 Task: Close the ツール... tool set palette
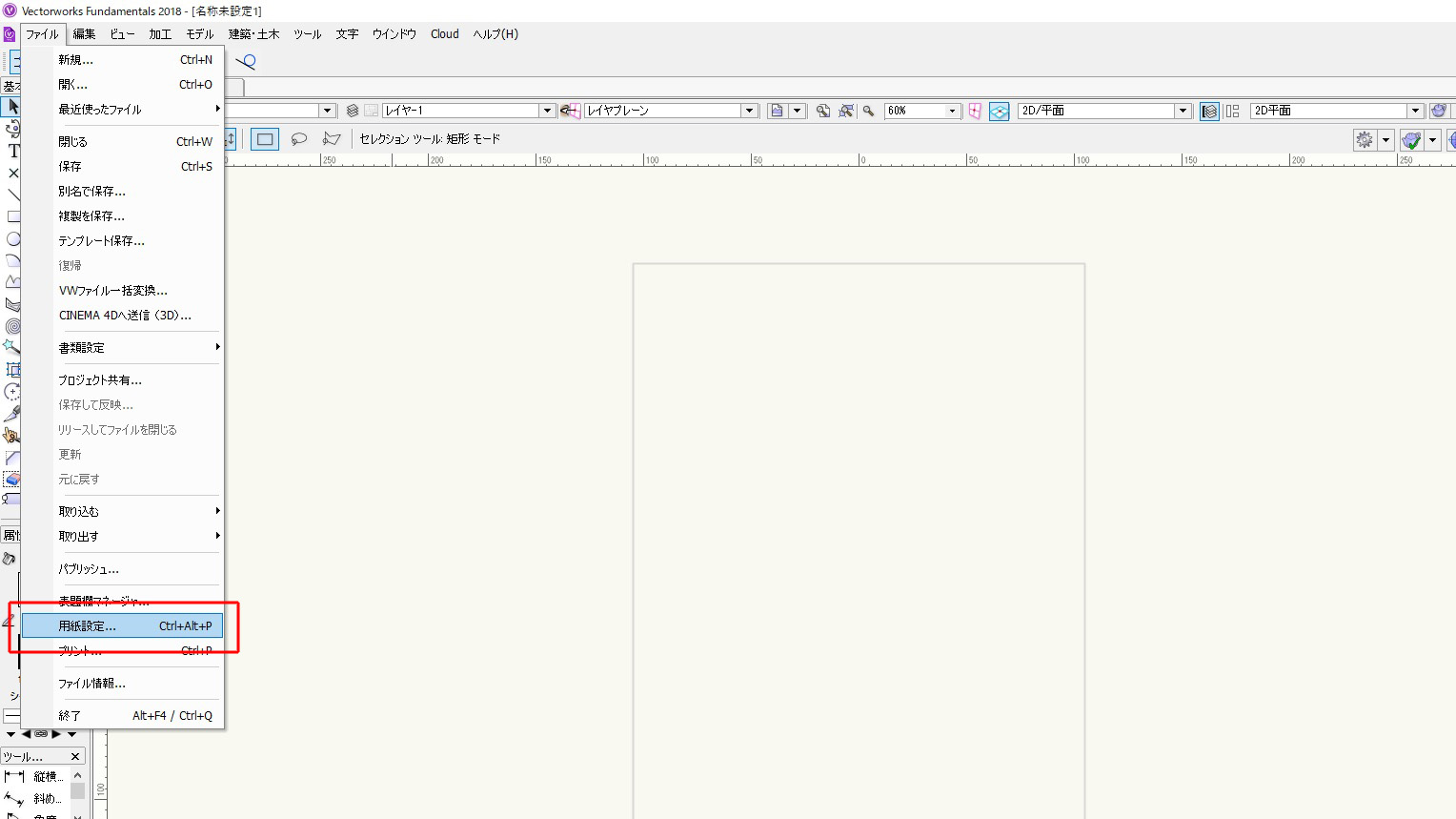75,756
